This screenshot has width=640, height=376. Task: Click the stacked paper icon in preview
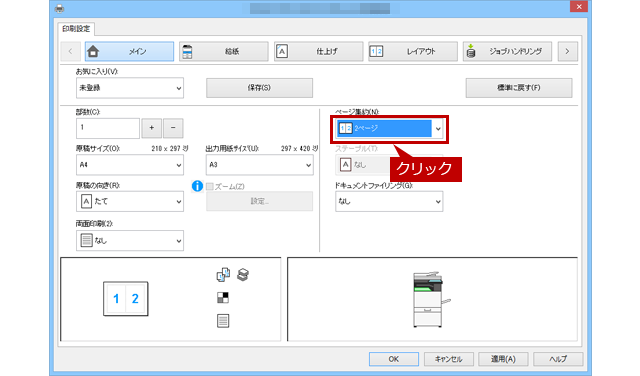(243, 274)
